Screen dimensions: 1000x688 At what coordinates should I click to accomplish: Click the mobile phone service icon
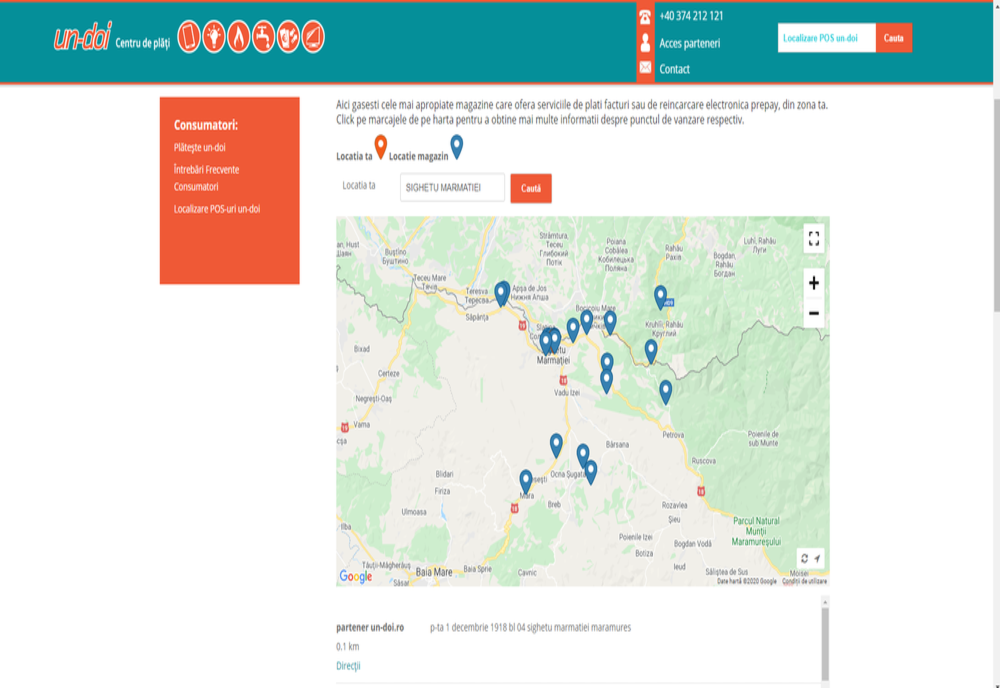[189, 37]
